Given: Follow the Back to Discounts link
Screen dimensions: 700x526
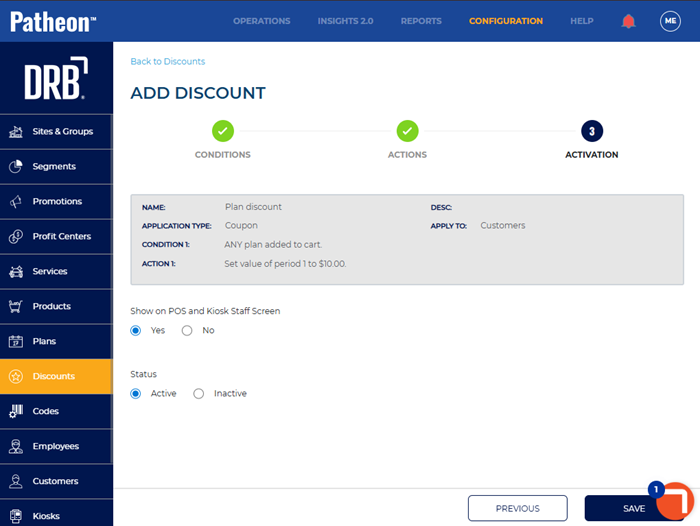Looking at the screenshot, I should point(166,62).
